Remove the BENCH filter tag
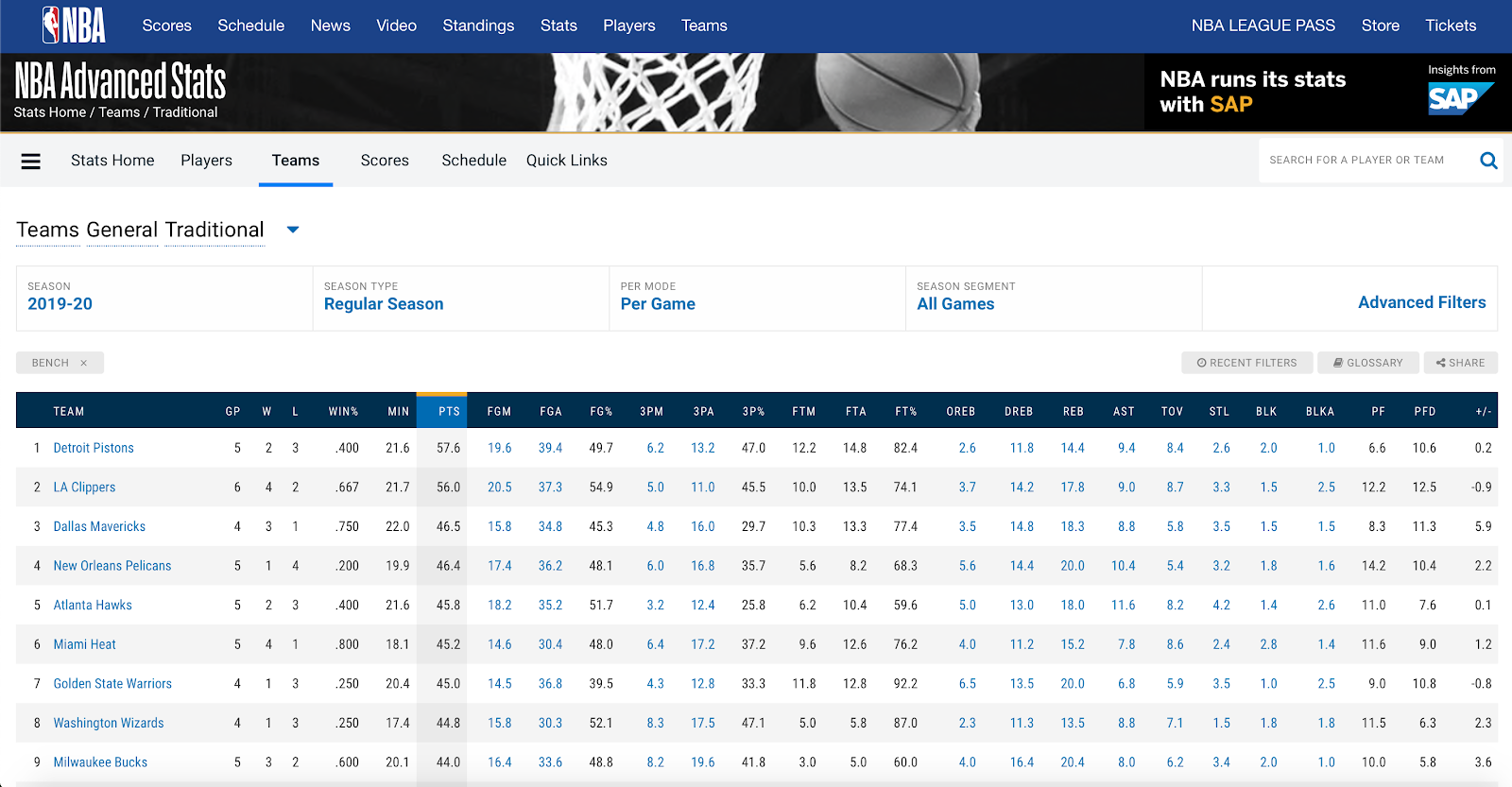Image resolution: width=1512 pixels, height=787 pixels. point(84,363)
